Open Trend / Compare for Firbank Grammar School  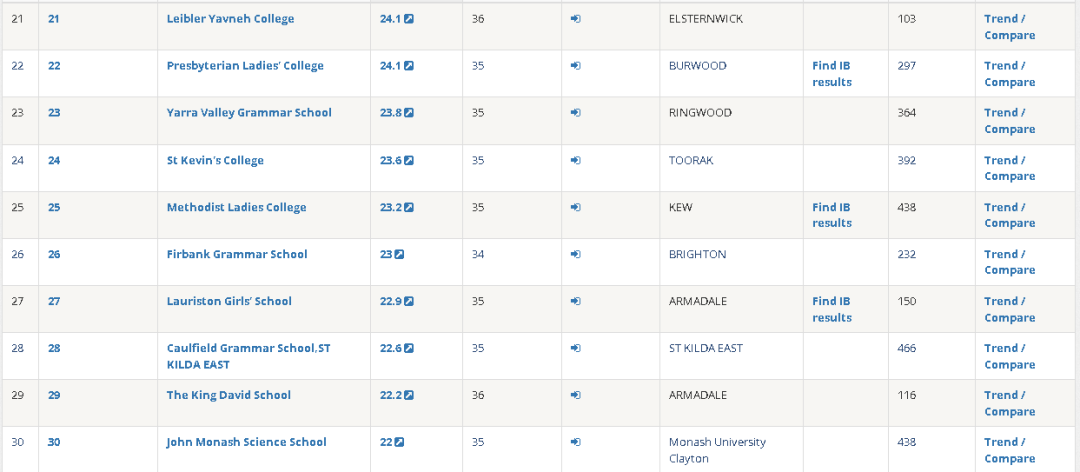point(1009,262)
